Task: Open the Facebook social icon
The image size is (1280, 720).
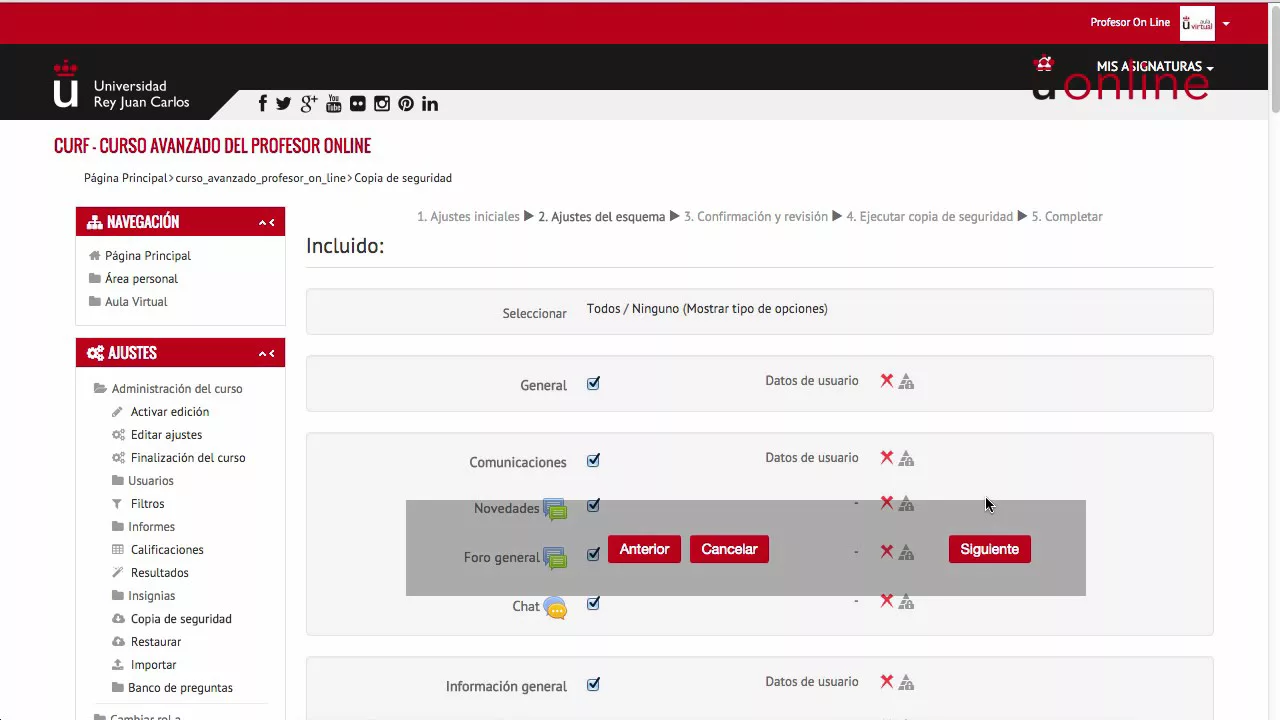Action: (x=263, y=103)
